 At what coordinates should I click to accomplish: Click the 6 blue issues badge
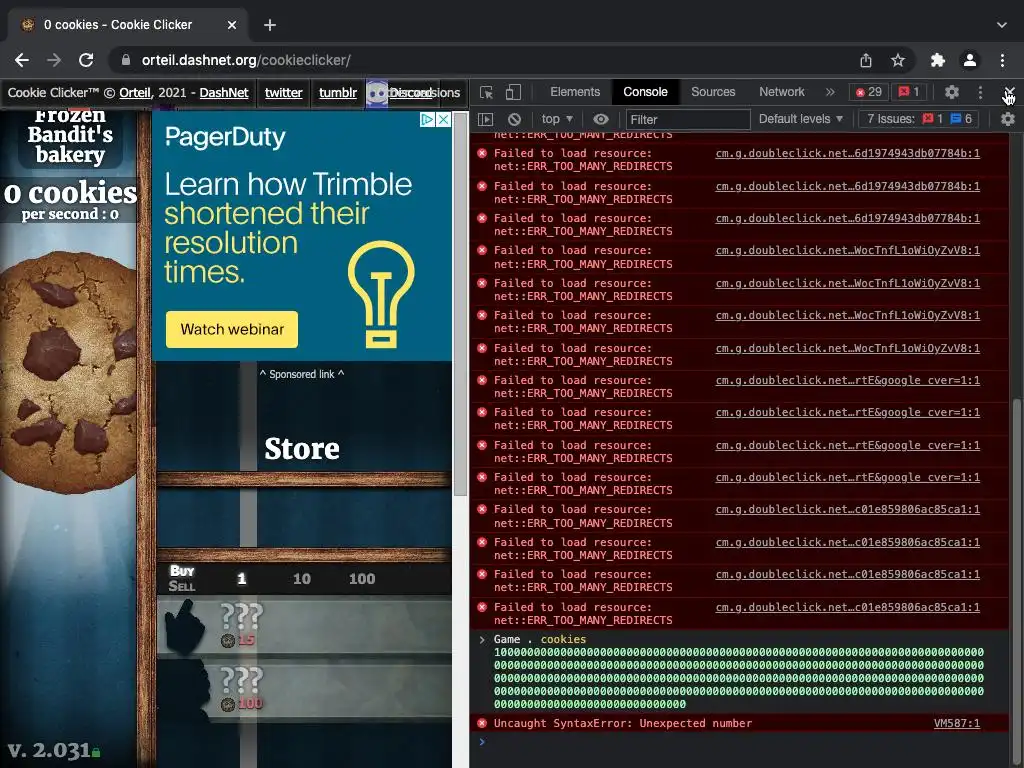click(961, 119)
